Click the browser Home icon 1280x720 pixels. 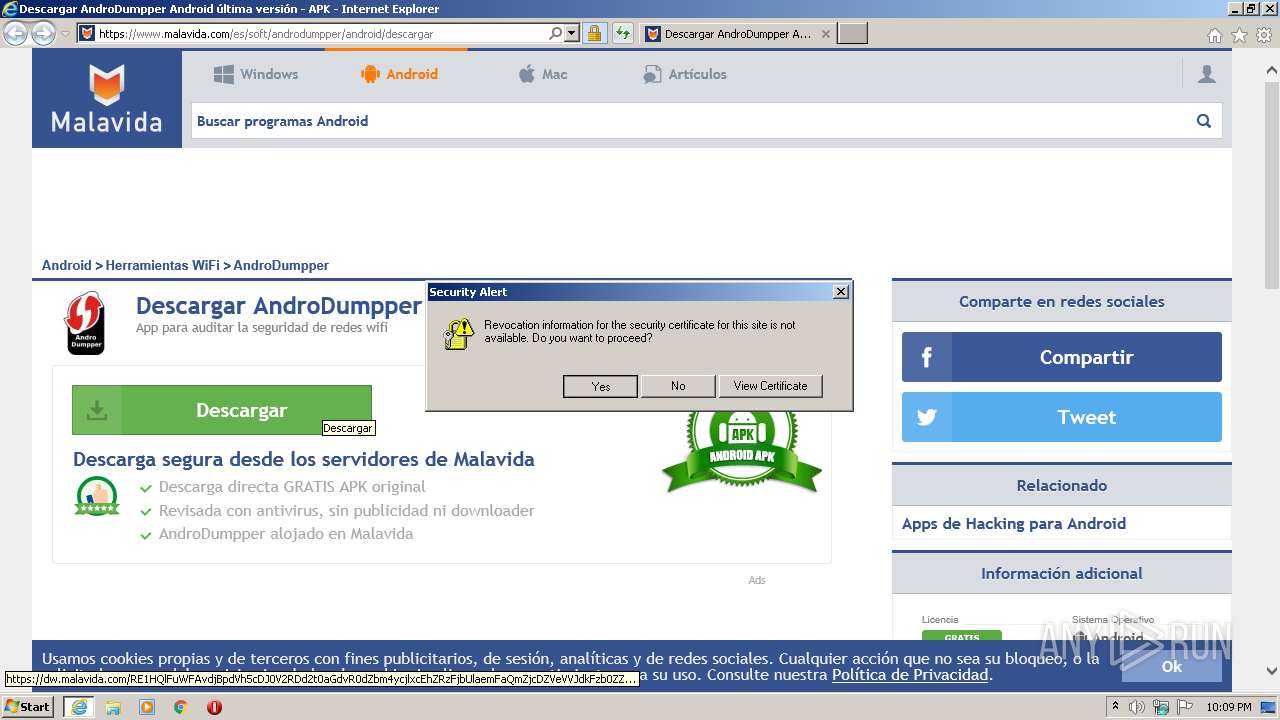1215,35
